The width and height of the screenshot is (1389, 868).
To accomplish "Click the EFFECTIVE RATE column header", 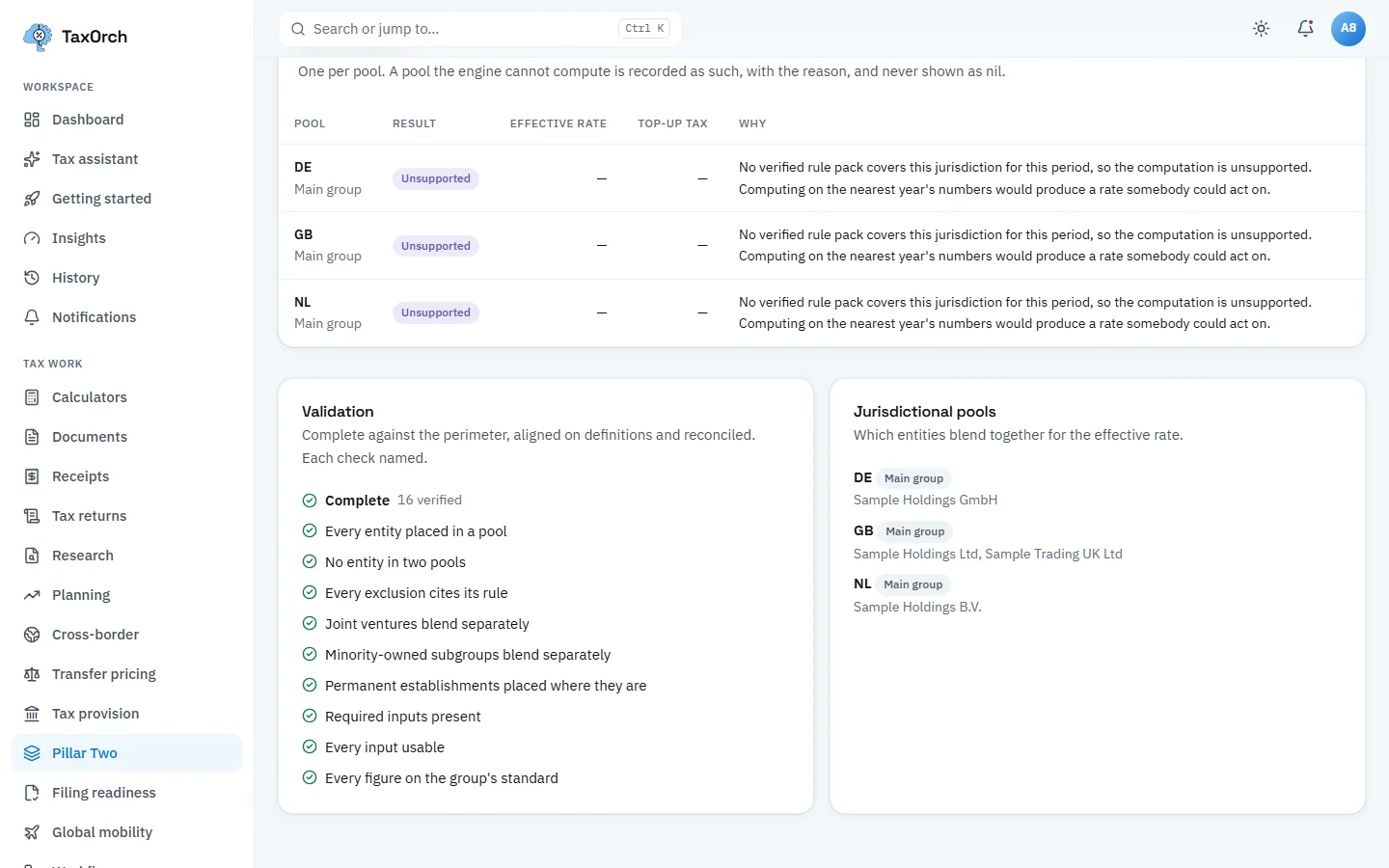I will click(558, 123).
